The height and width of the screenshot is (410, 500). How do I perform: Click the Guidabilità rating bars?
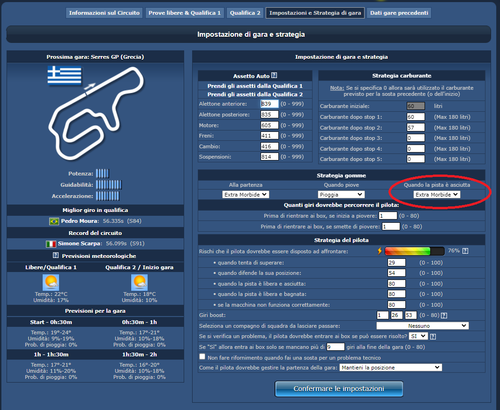pyautogui.click(x=109, y=185)
